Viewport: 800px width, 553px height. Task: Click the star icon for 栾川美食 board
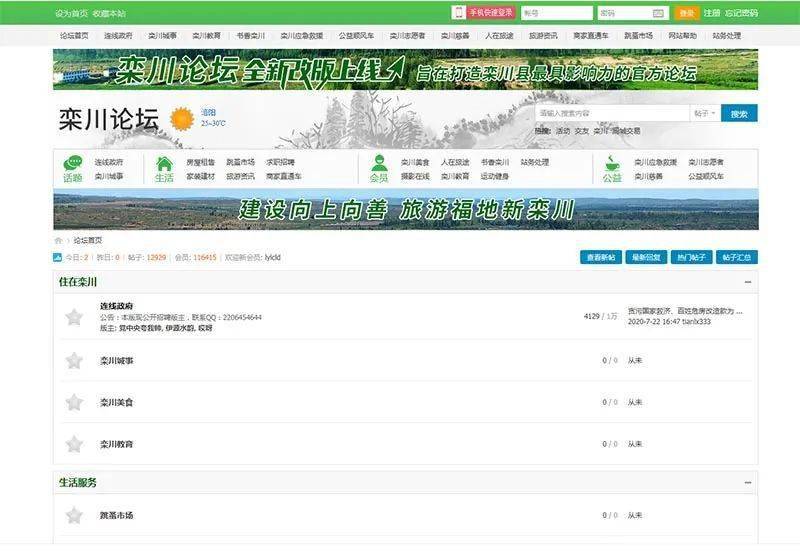click(74, 403)
